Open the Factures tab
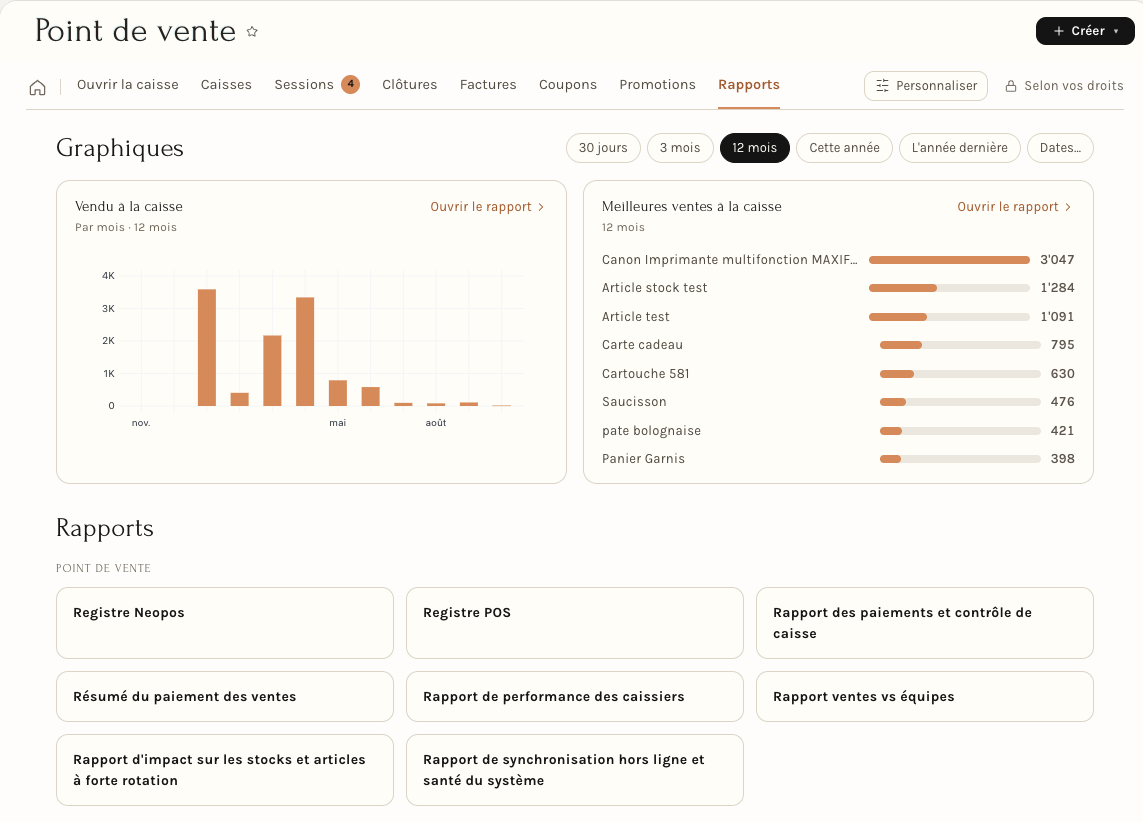This screenshot has width=1143, height=822. (x=488, y=85)
